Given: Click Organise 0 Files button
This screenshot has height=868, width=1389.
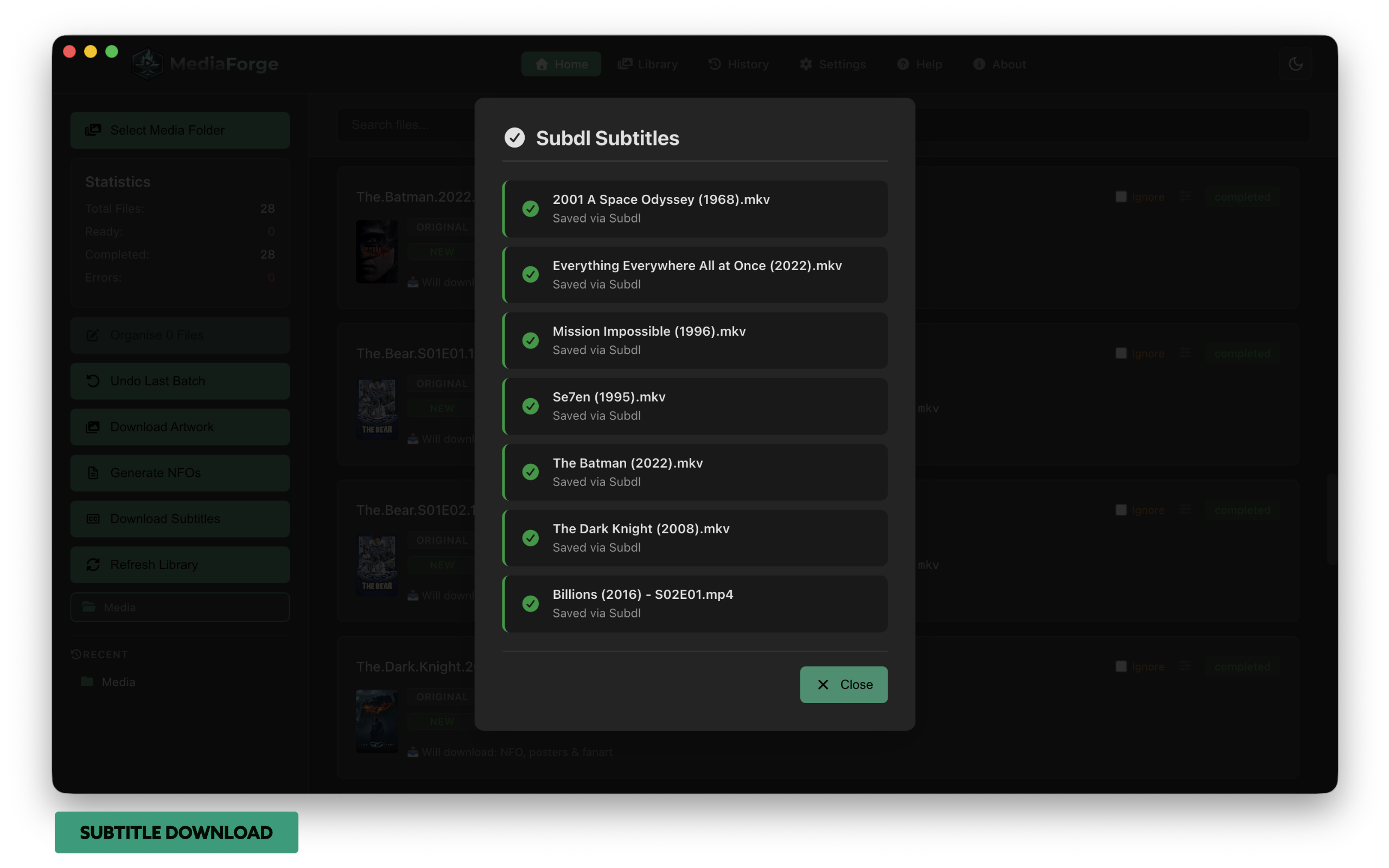Looking at the screenshot, I should click(180, 335).
